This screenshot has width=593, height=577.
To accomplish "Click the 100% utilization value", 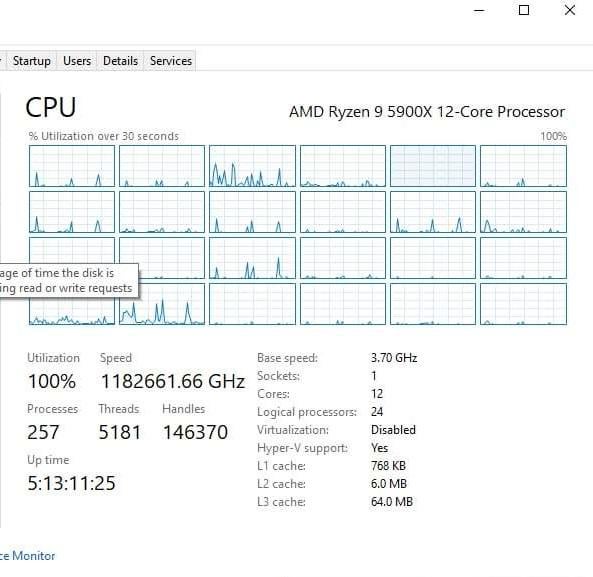I will (x=52, y=381).
